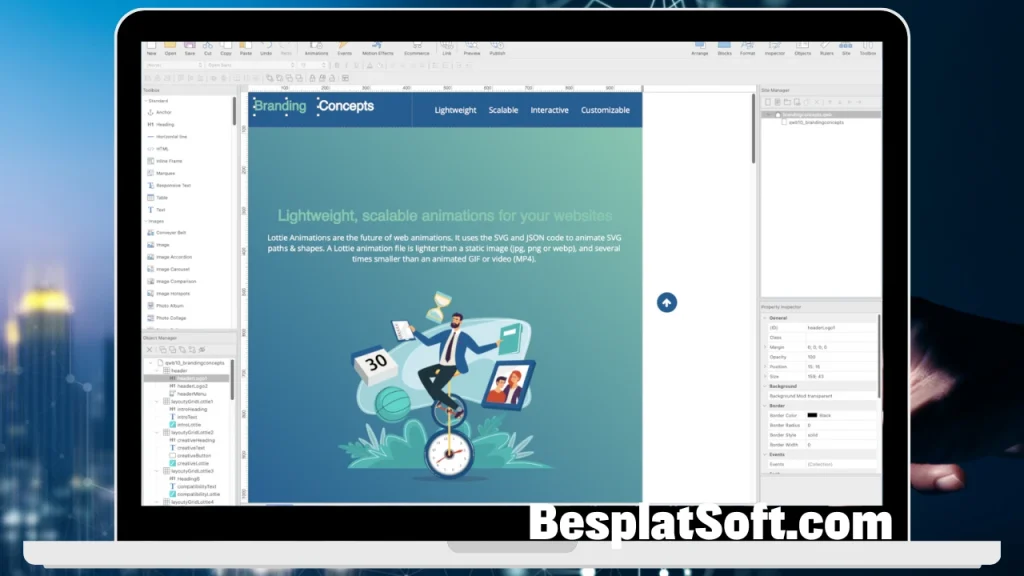Open a browser preview via the Preview icon
The width and height of the screenshot is (1024, 576).
pyautogui.click(x=470, y=46)
